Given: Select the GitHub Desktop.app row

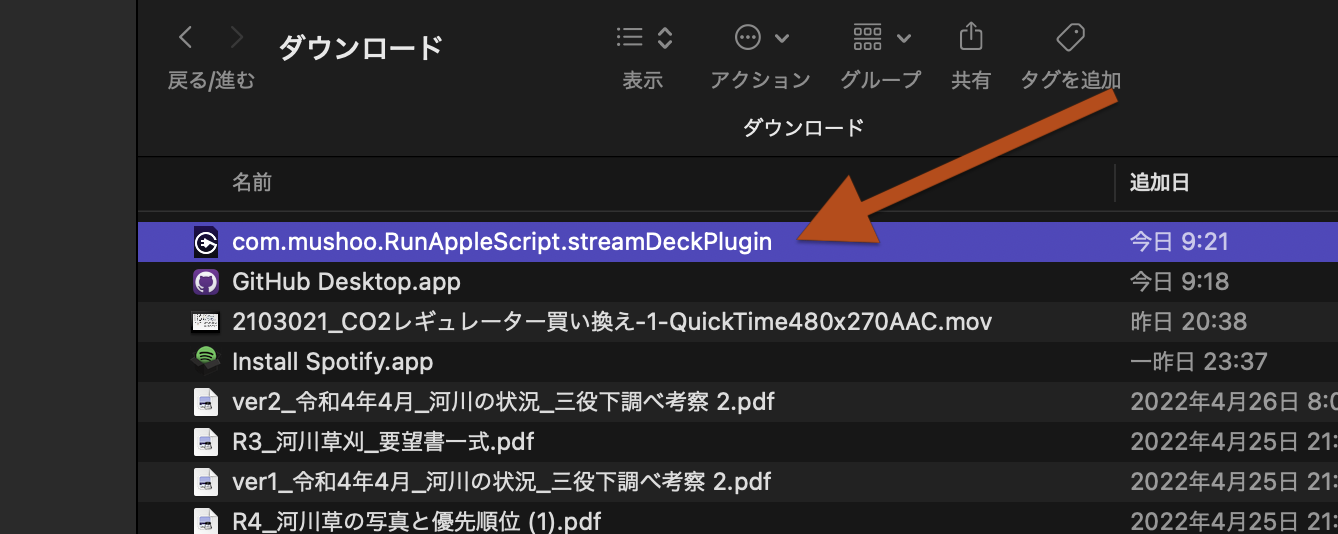Looking at the screenshot, I should 346,282.
